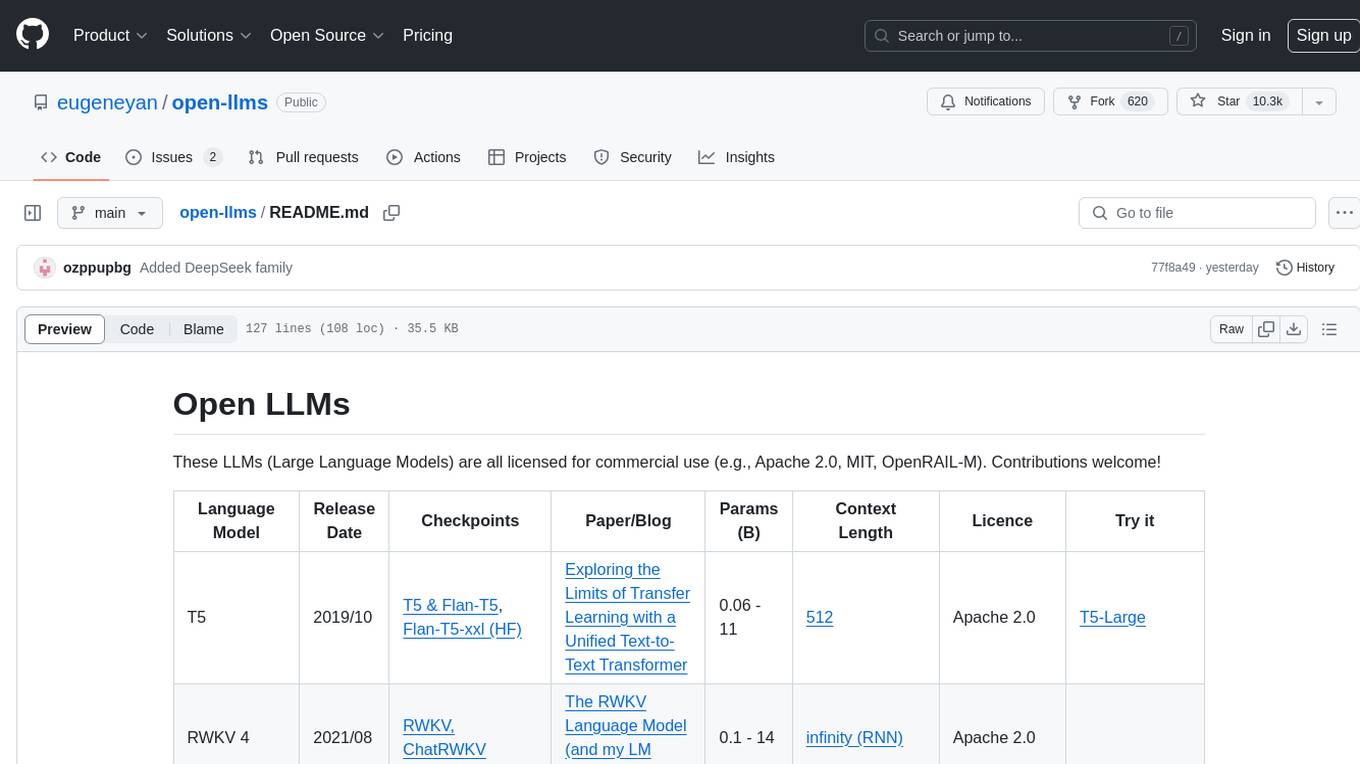Viewport: 1360px width, 764px height.
Task: Open the 512 context length link
Action: [819, 617]
